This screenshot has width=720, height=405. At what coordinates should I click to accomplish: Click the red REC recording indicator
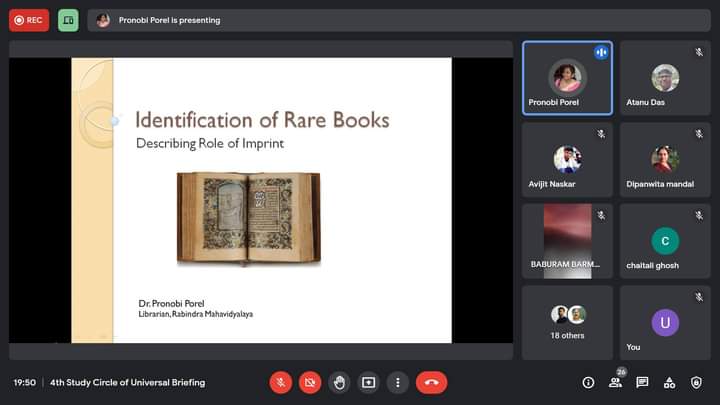pyautogui.click(x=29, y=20)
